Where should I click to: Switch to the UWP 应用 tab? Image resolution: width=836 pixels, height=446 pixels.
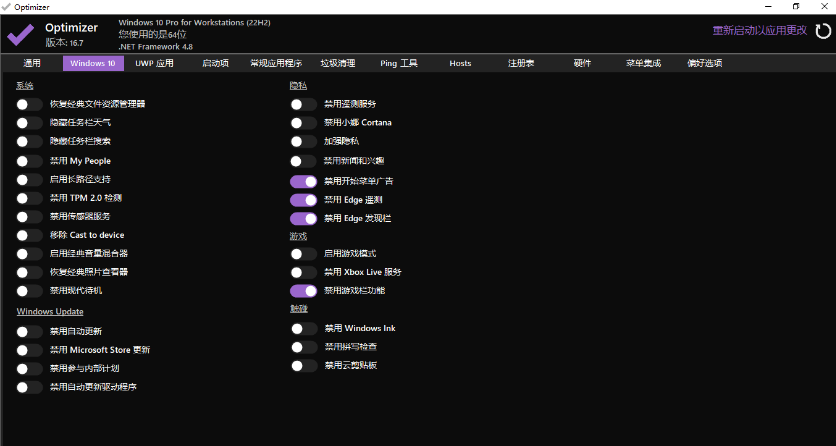point(154,63)
